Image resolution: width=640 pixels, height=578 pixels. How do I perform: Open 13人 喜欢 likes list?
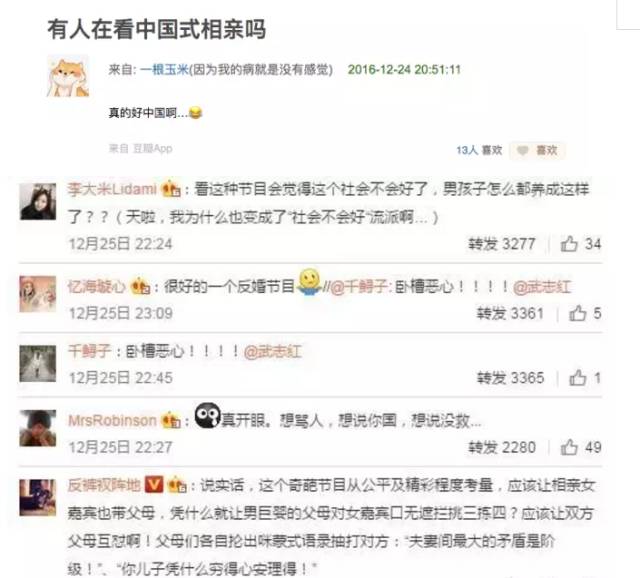pyautogui.click(x=479, y=150)
